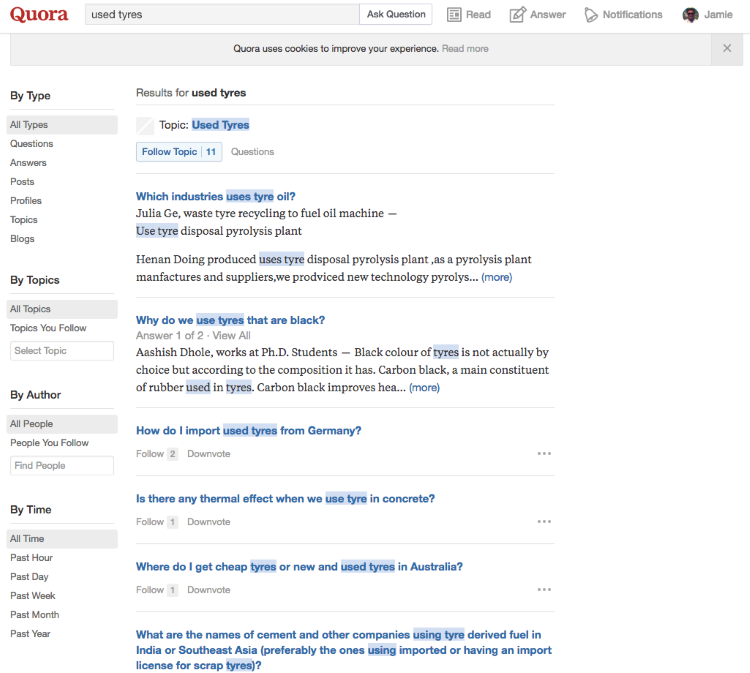Image resolution: width=750 pixels, height=673 pixels.
Task: Filter results by Answers
Action: pyautogui.click(x=28, y=163)
